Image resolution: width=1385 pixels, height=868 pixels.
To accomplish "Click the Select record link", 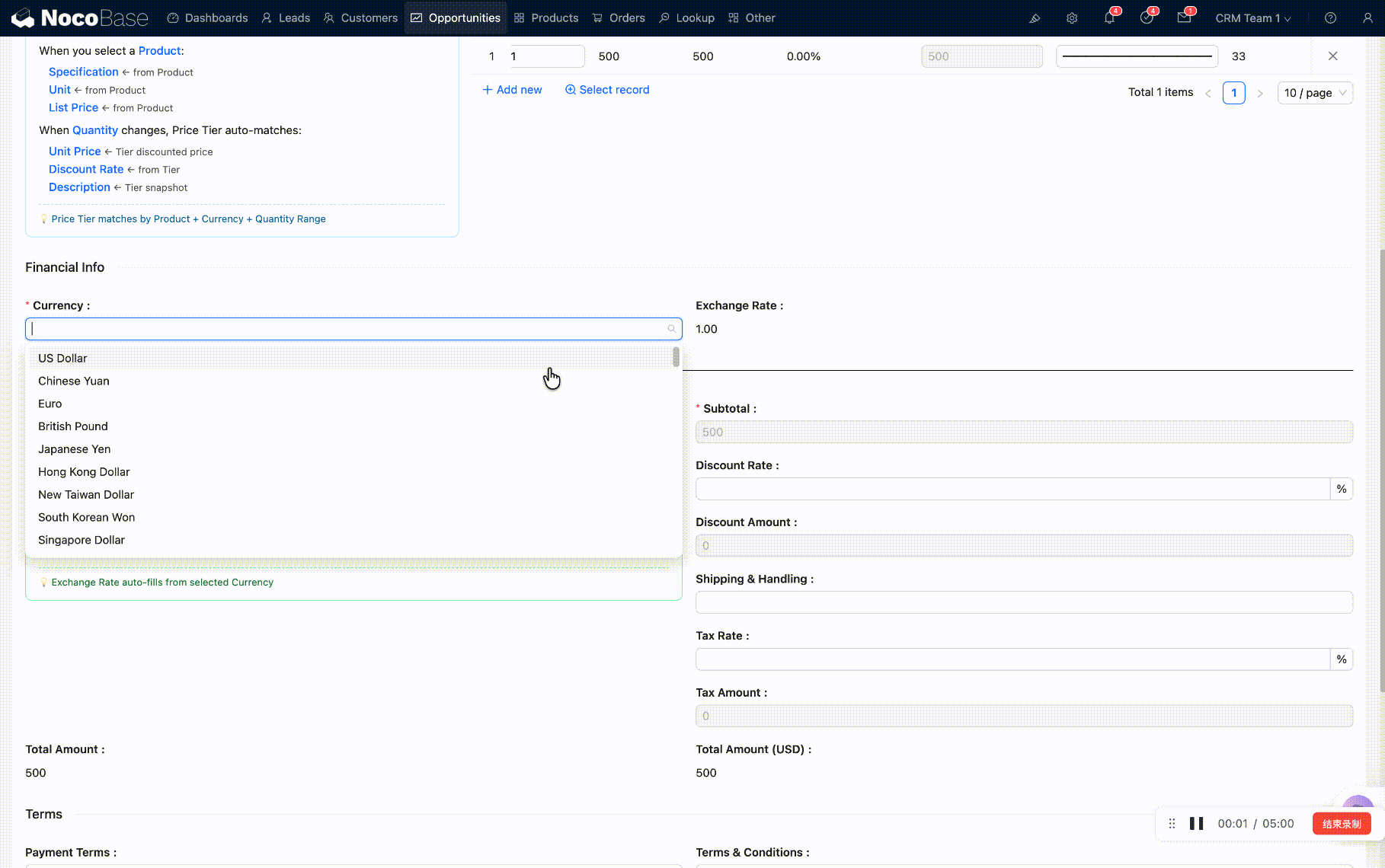I will [x=607, y=90].
